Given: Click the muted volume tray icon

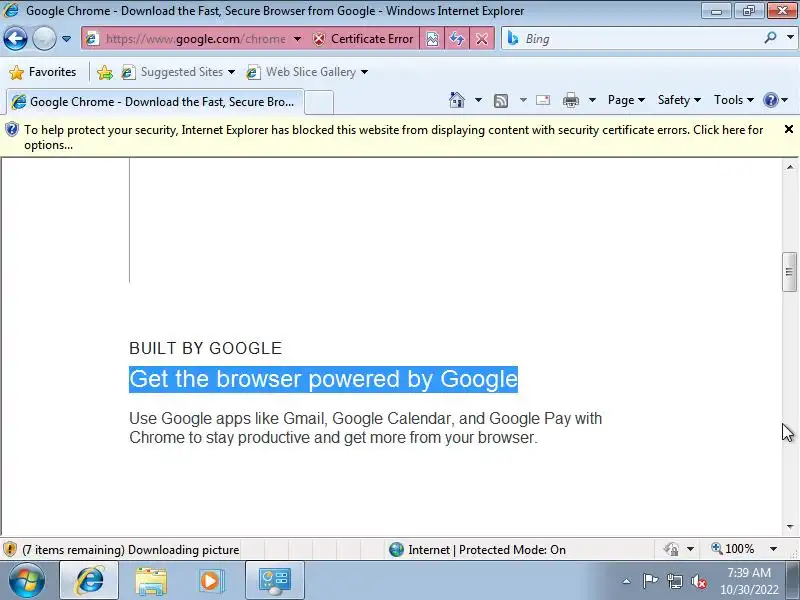Looking at the screenshot, I should click(698, 581).
